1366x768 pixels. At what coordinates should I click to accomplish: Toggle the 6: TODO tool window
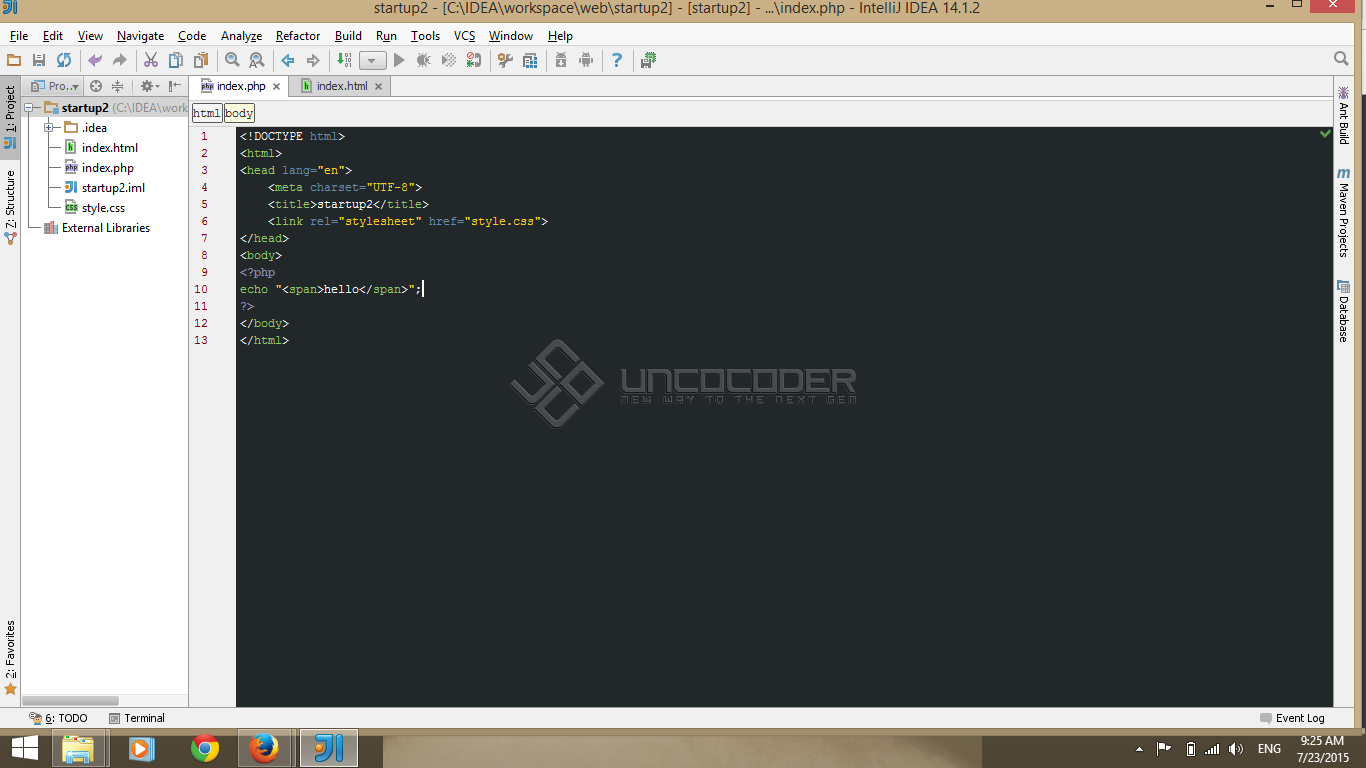(x=59, y=718)
